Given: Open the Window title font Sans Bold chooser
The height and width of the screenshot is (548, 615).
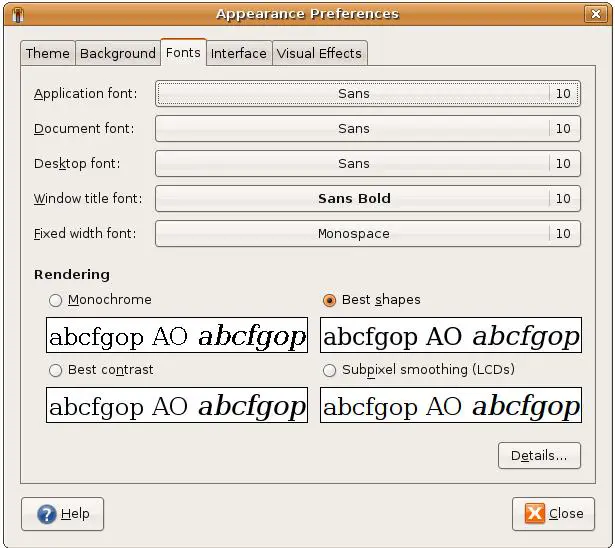Looking at the screenshot, I should pos(368,198).
